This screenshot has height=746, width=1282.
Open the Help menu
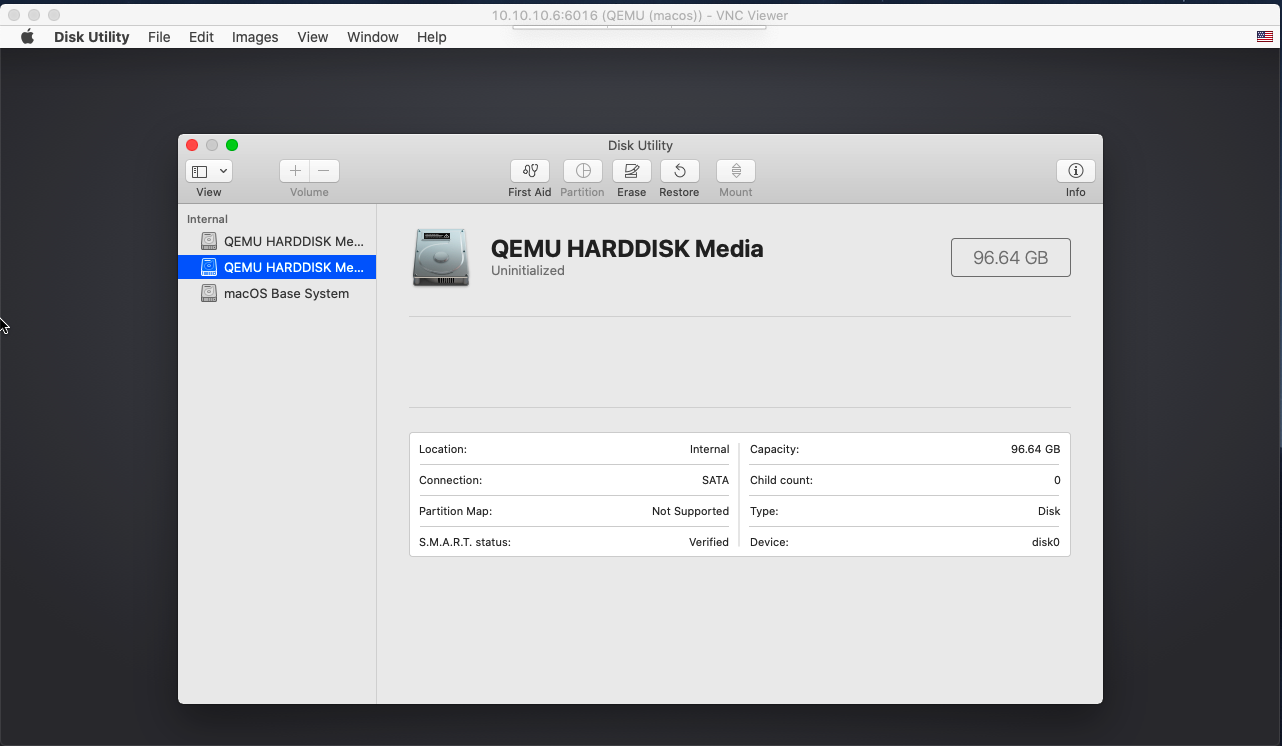pyautogui.click(x=432, y=37)
